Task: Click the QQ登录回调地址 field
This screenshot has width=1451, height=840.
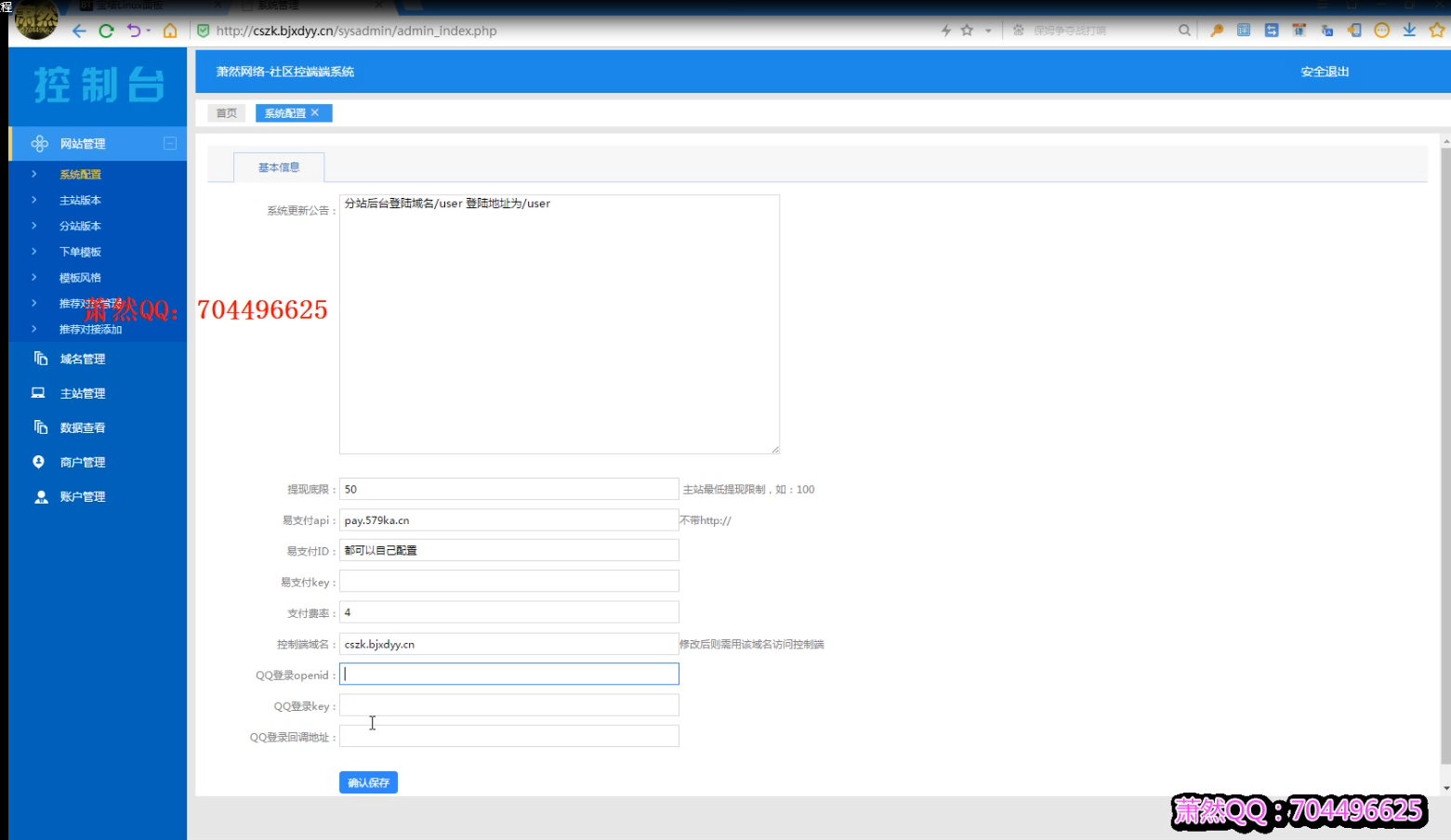Action: [x=508, y=737]
